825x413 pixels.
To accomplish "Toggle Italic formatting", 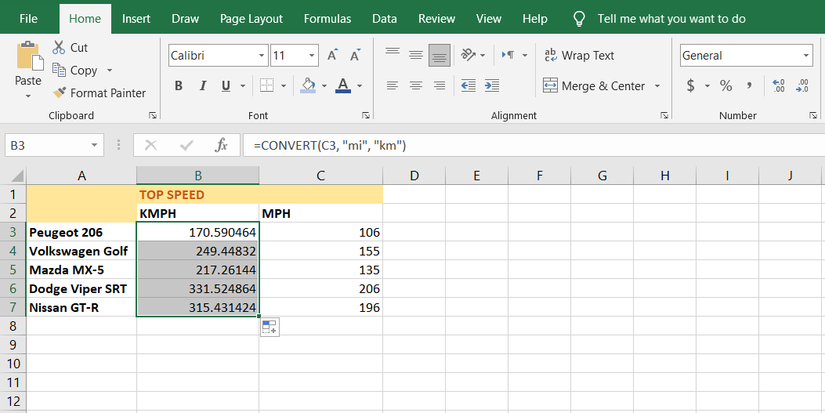I will [203, 86].
